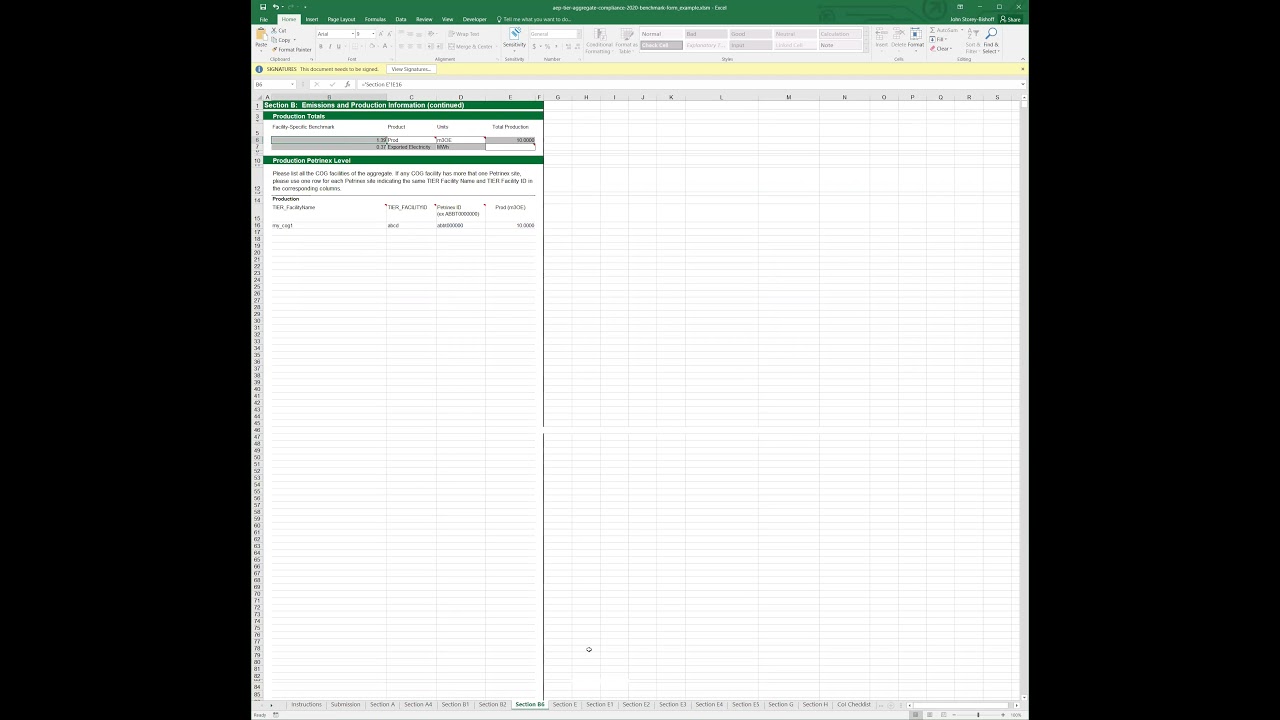Open the Fill Color bucket dropdown

pyautogui.click(x=380, y=46)
